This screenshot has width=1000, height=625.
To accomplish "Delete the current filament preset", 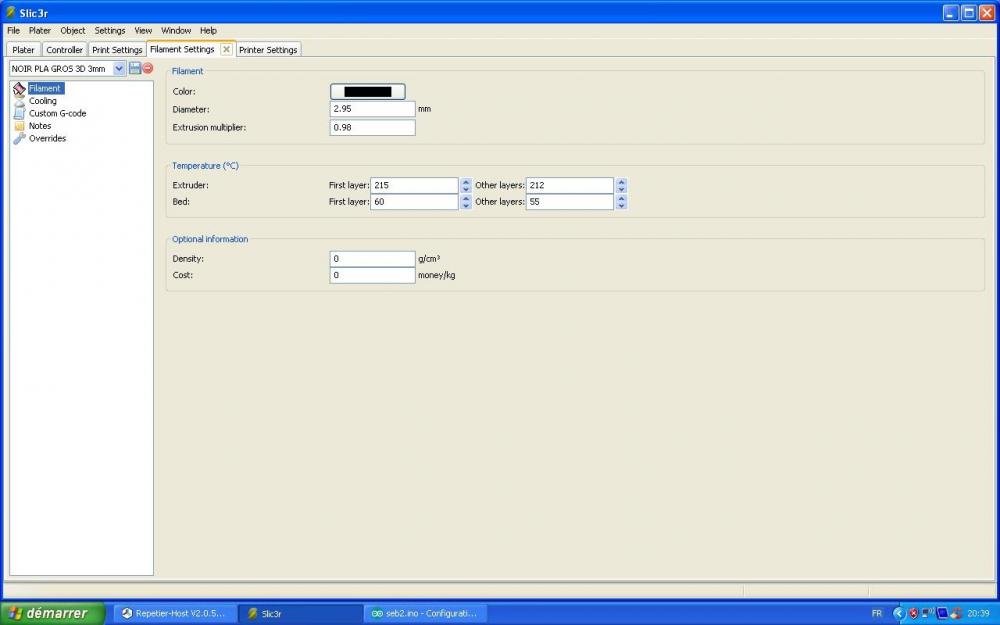I will pos(148,68).
